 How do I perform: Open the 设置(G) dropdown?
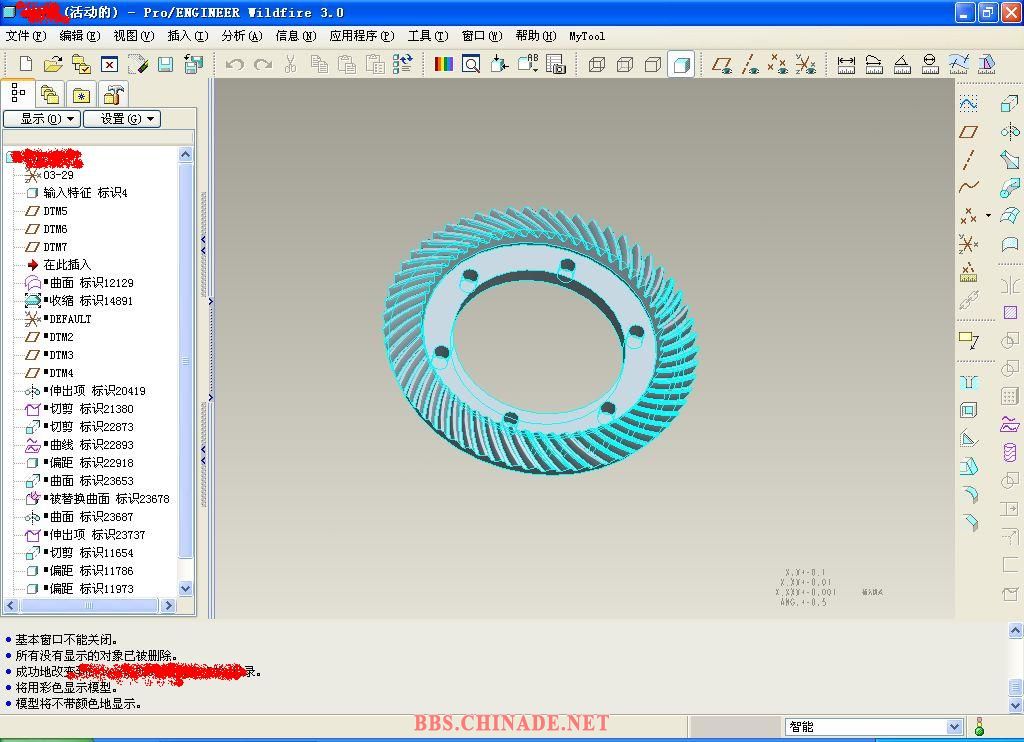122,119
